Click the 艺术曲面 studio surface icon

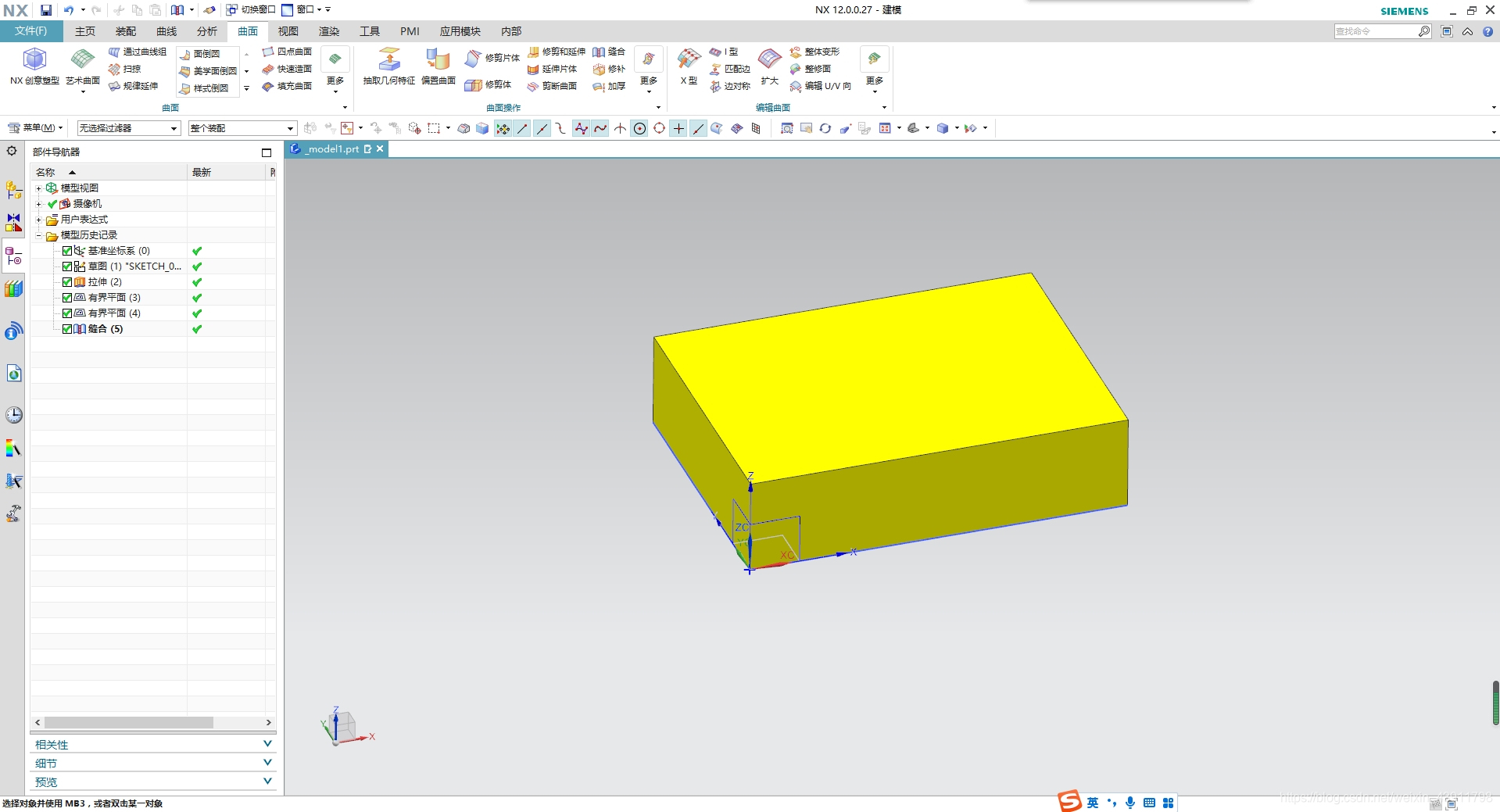click(83, 59)
